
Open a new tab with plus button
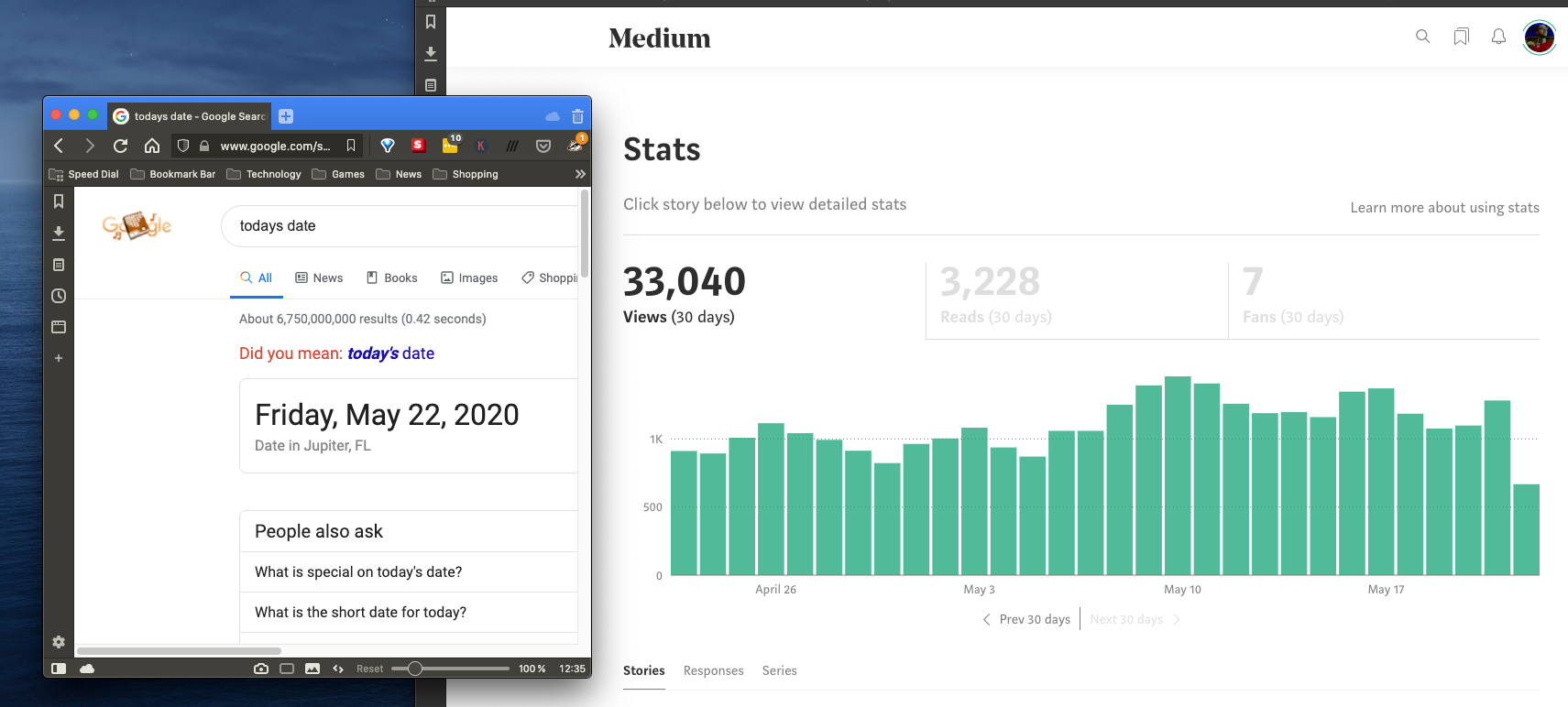click(x=286, y=116)
